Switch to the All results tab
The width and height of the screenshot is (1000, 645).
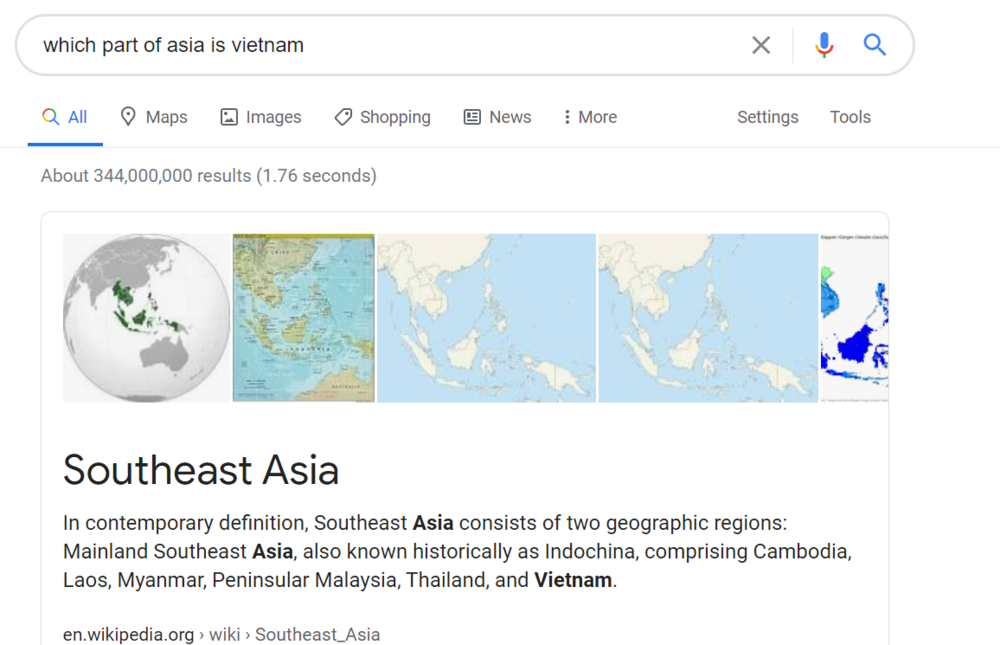pos(65,117)
